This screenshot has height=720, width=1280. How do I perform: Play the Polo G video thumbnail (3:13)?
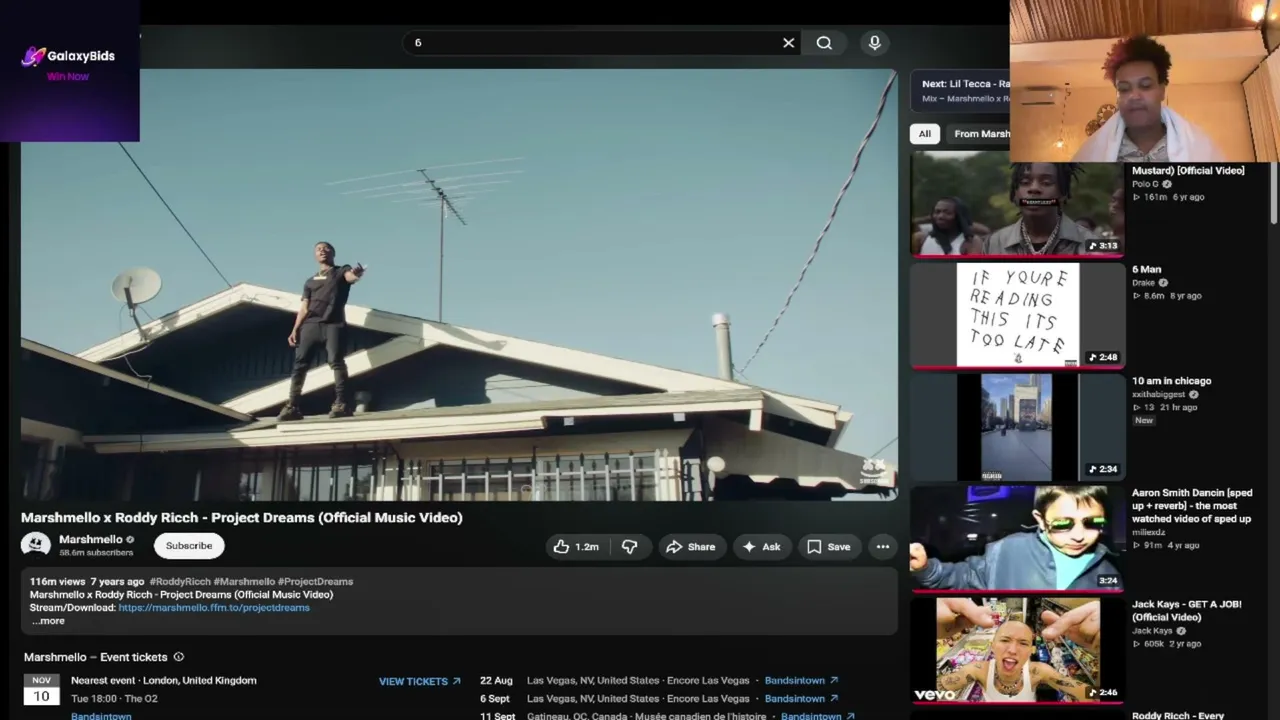coord(1017,204)
